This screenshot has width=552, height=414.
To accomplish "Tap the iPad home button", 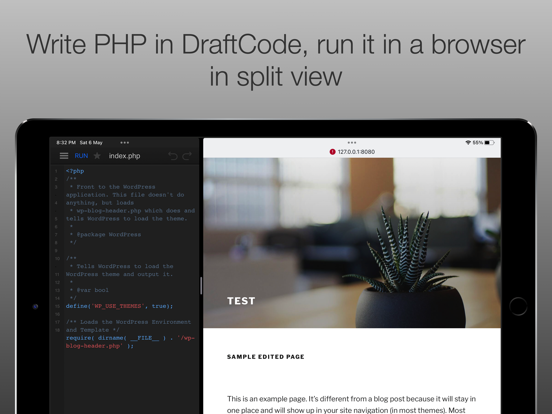I will (x=518, y=306).
